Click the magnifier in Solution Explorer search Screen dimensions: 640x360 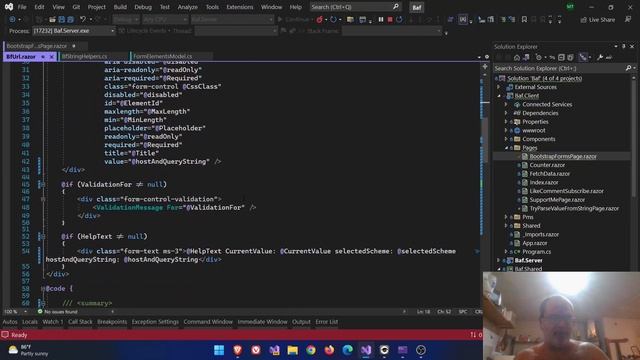pos(628,68)
